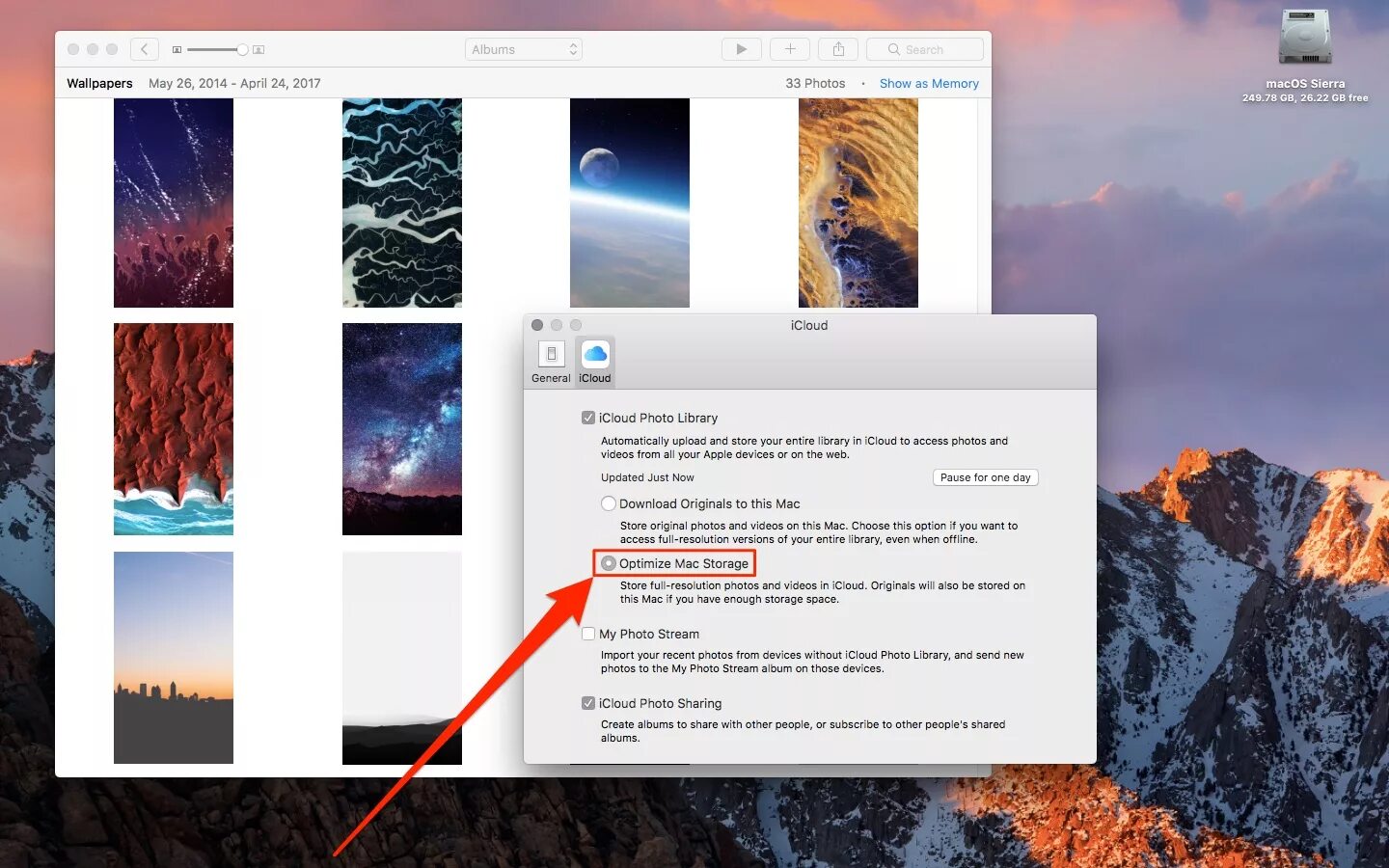Close the iCloud preferences window
This screenshot has height=868, width=1389.
(537, 325)
